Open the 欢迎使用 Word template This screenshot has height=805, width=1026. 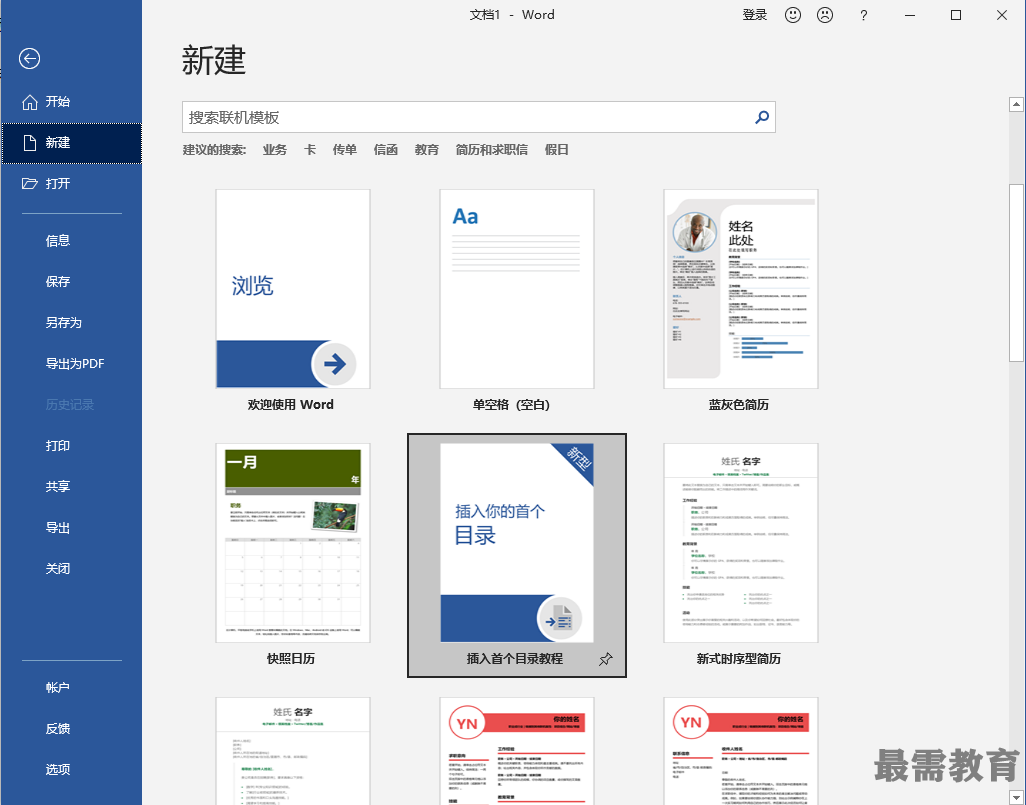[292, 289]
